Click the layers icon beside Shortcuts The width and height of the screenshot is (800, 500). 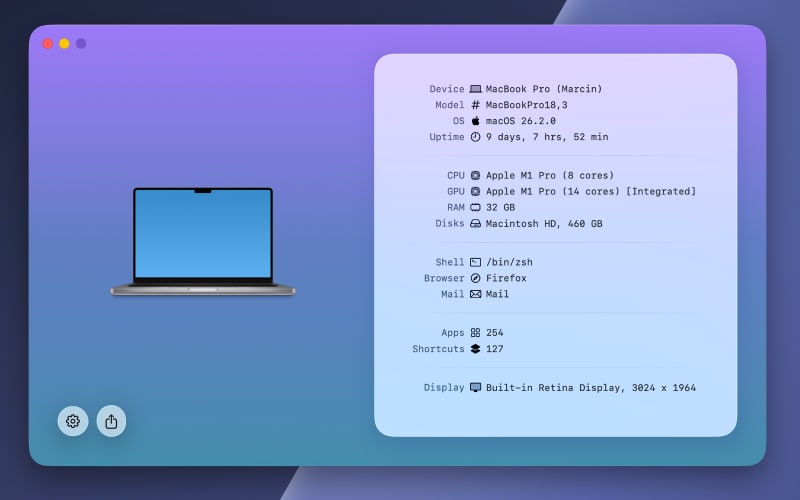pyautogui.click(x=475, y=348)
